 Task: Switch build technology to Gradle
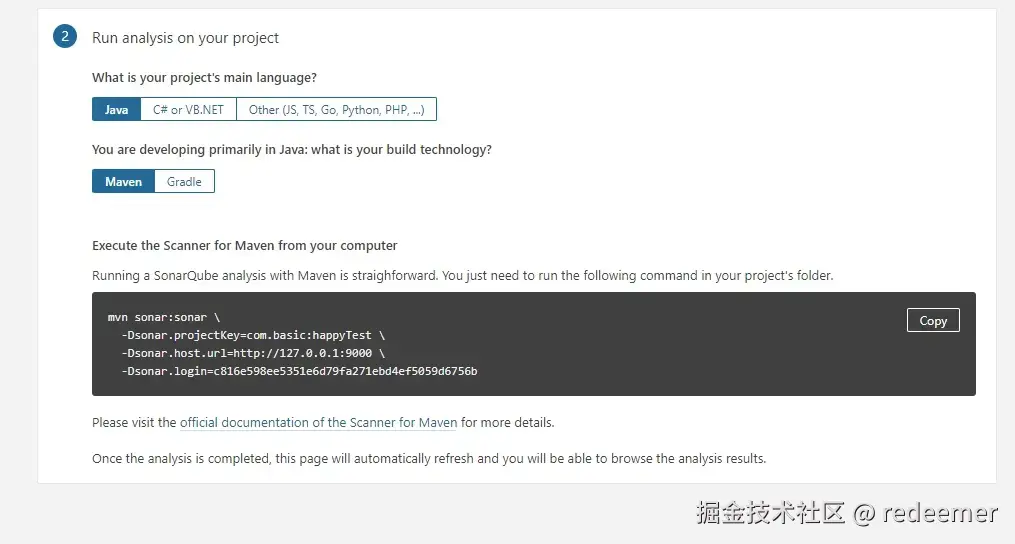pos(184,182)
